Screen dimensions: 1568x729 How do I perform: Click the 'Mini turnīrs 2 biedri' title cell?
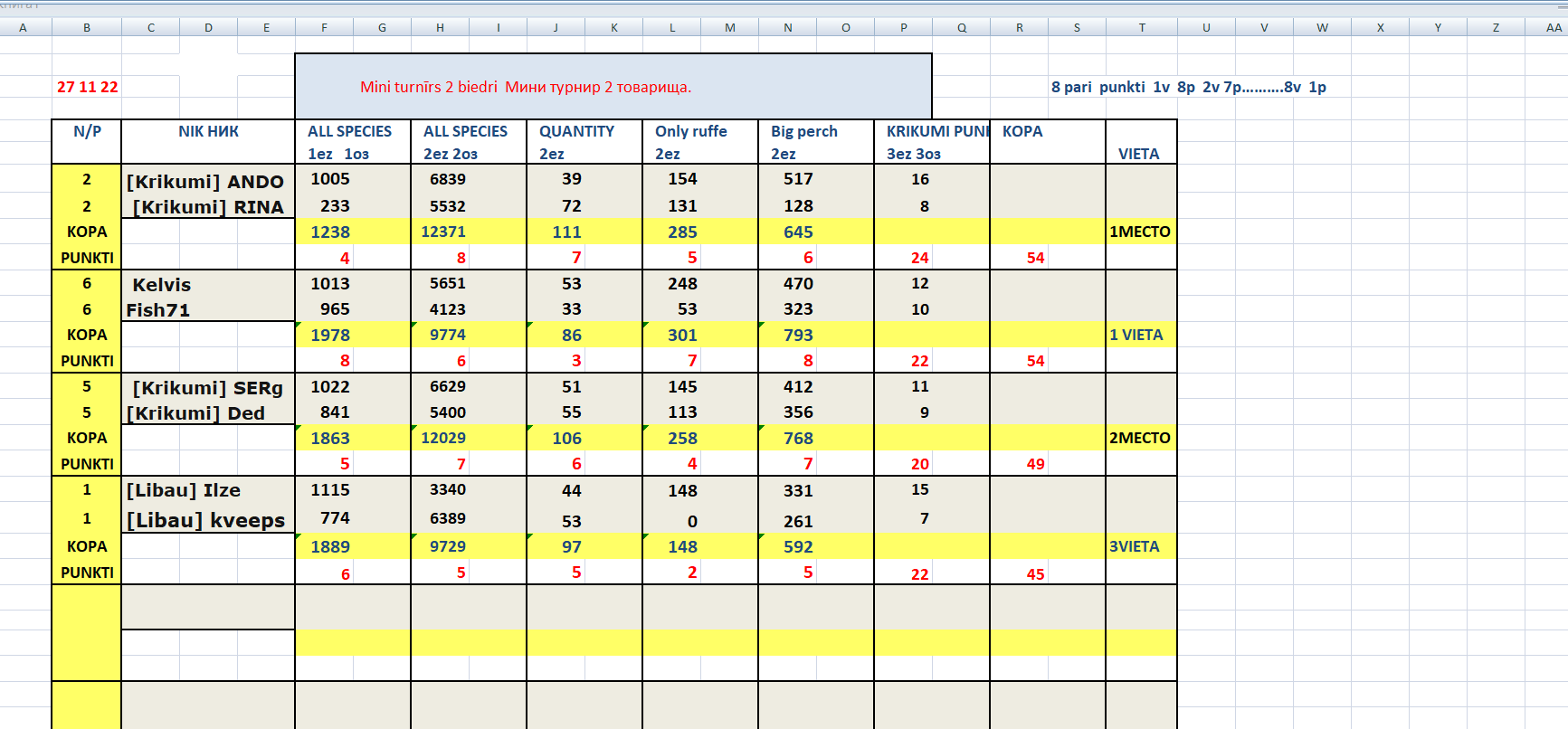click(x=613, y=87)
